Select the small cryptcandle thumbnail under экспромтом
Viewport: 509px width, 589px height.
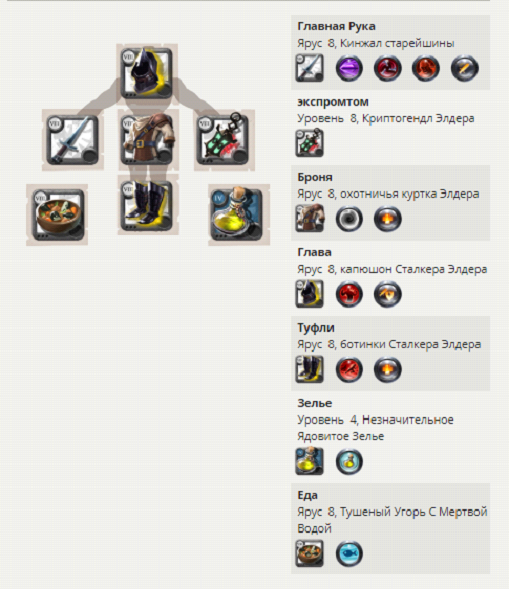[x=309, y=143]
